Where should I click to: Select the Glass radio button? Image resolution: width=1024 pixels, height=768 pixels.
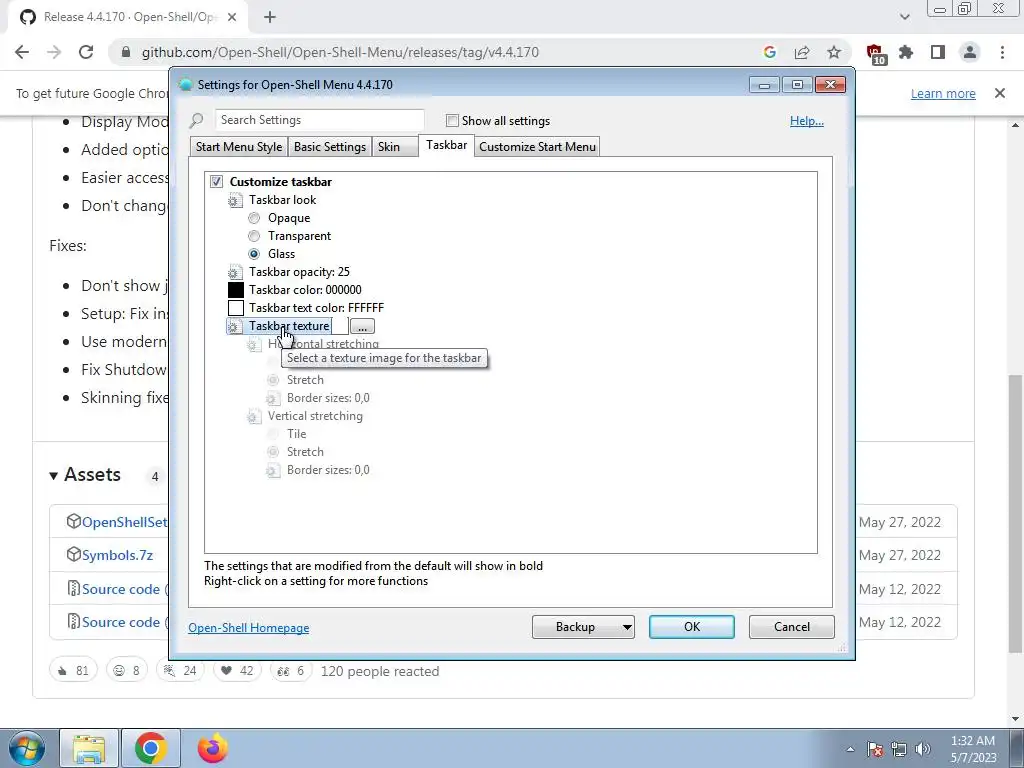click(x=254, y=254)
